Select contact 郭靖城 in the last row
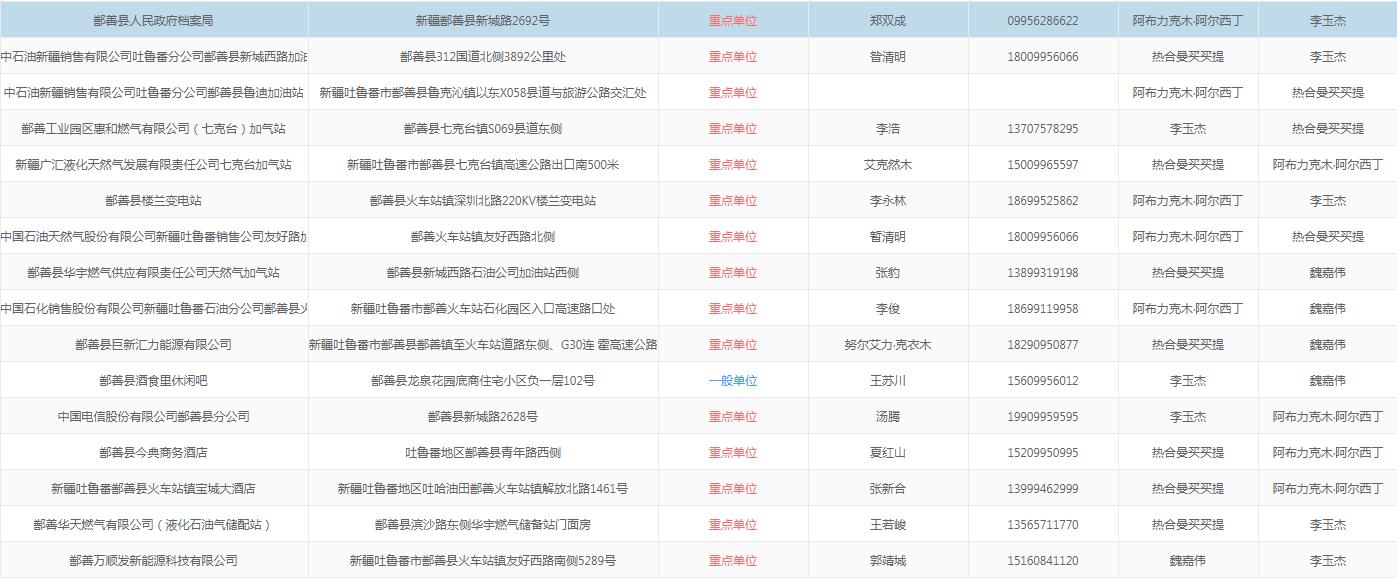This screenshot has height=580, width=1397. 887,561
